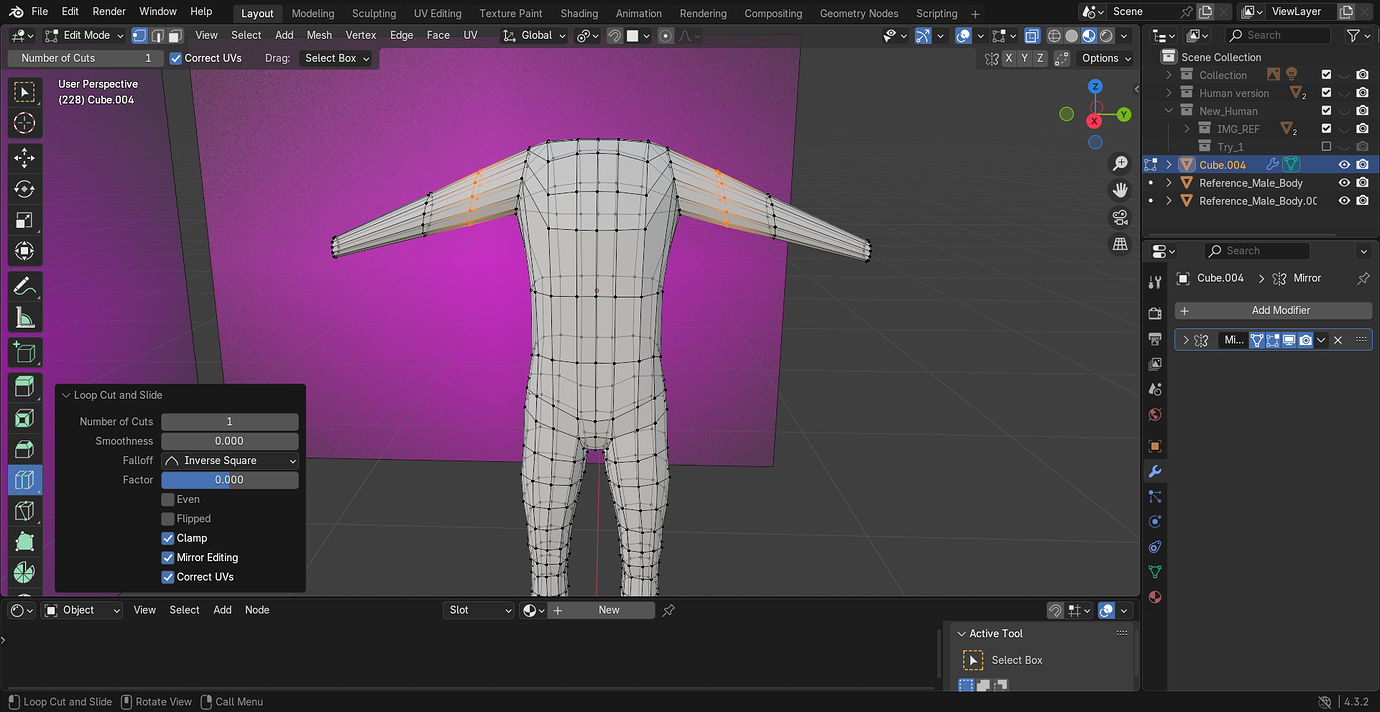Open the Output properties tab

coord(1155,339)
